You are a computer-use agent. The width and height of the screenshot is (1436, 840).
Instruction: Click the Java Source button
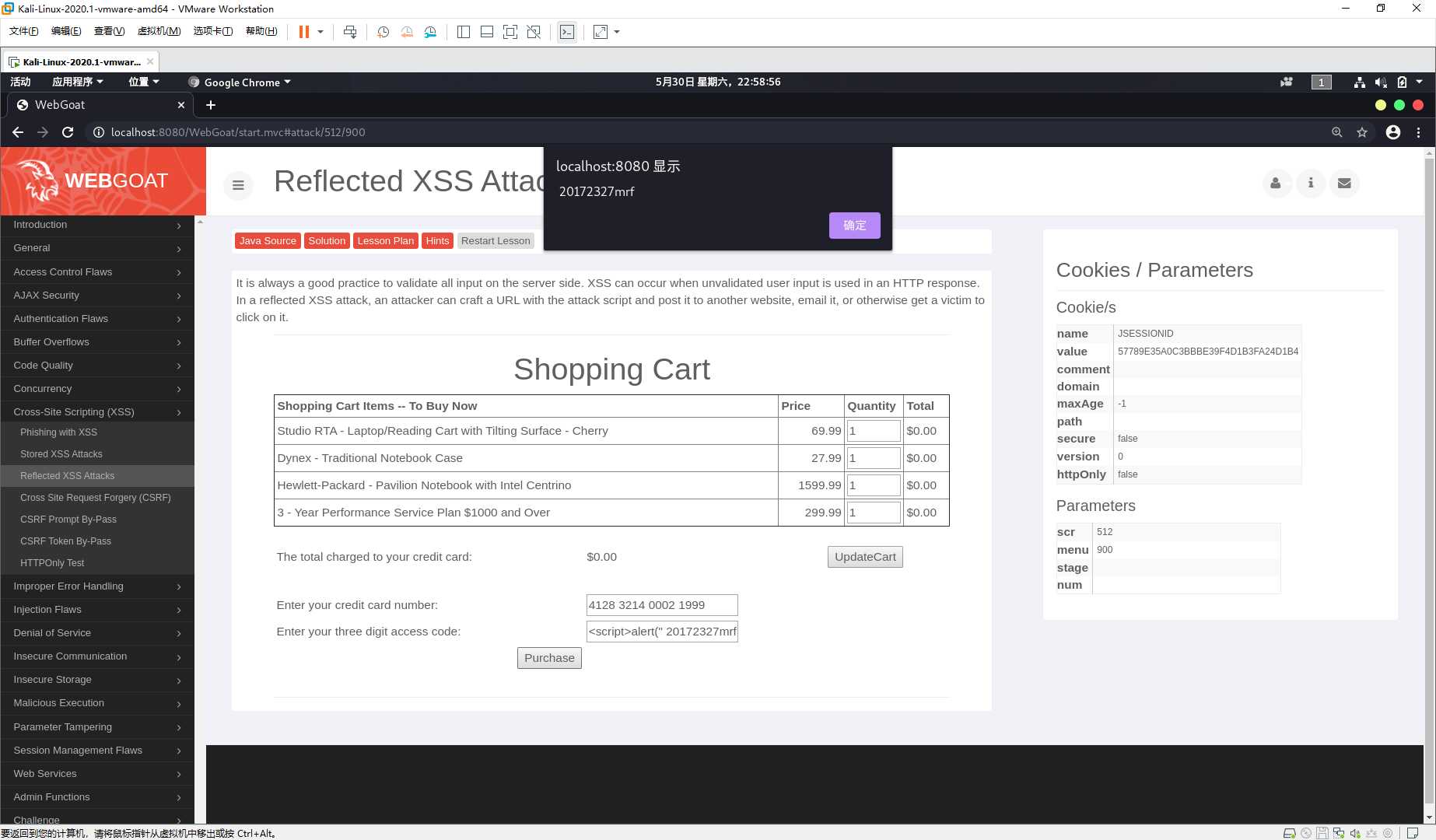[268, 241]
